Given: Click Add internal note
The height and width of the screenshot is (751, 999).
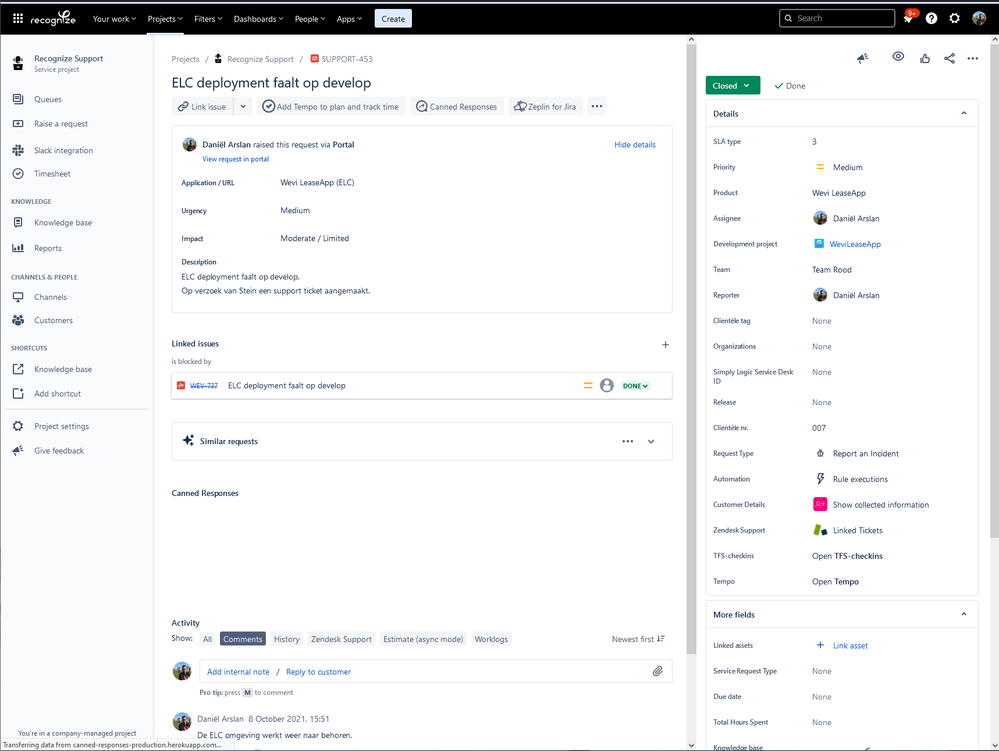Looking at the screenshot, I should pyautogui.click(x=238, y=672).
